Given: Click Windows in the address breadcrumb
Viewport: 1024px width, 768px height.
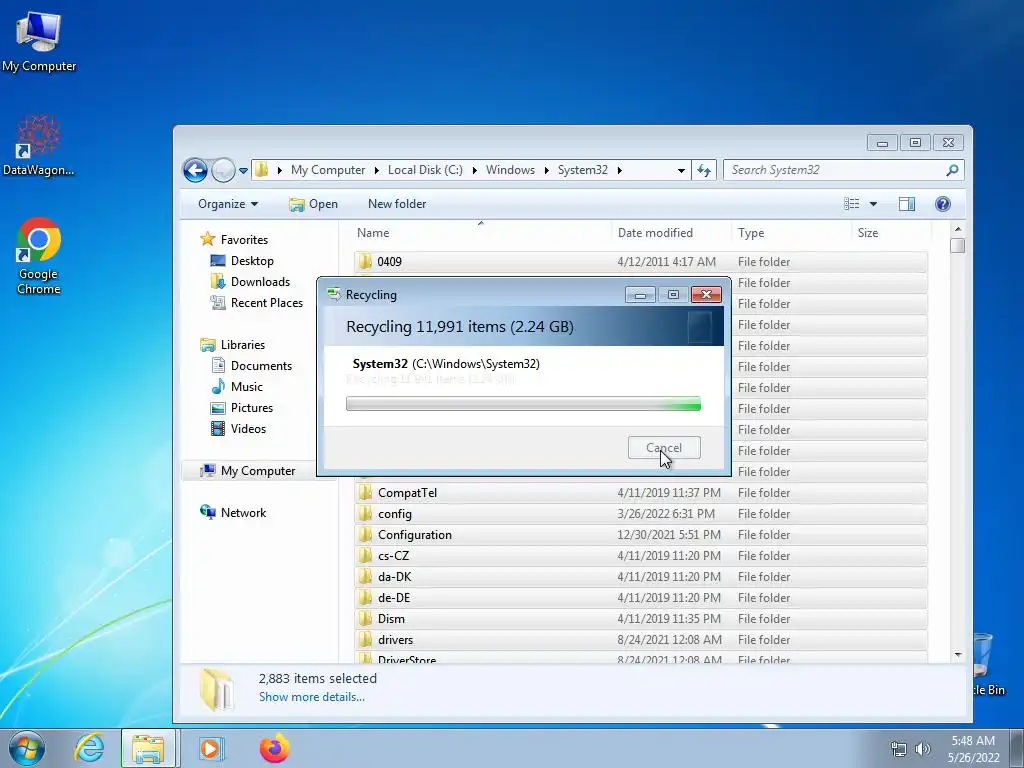Looking at the screenshot, I should (x=510, y=170).
